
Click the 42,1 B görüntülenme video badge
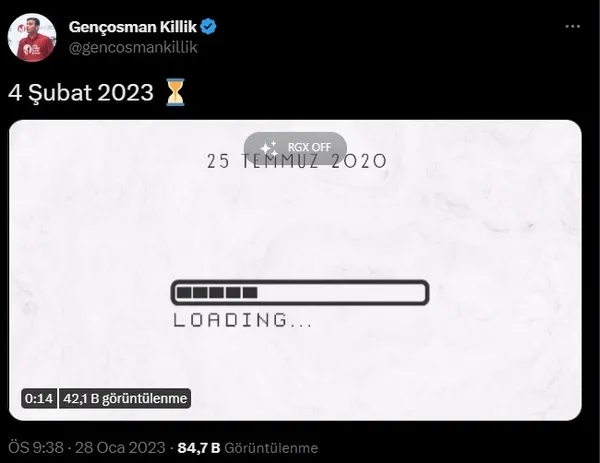[x=125, y=399]
